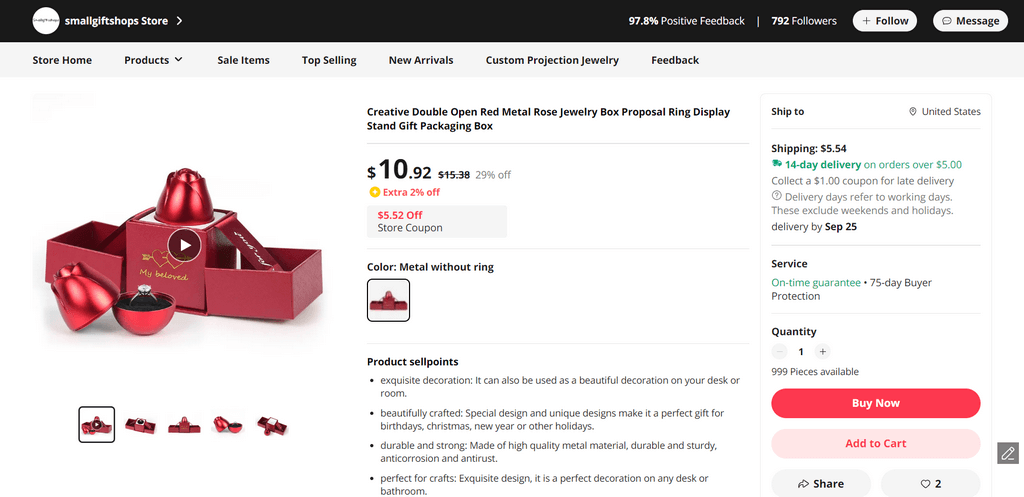The image size is (1024, 497).
Task: Expand the smallgiftshops Store chevron
Action: coord(179,20)
